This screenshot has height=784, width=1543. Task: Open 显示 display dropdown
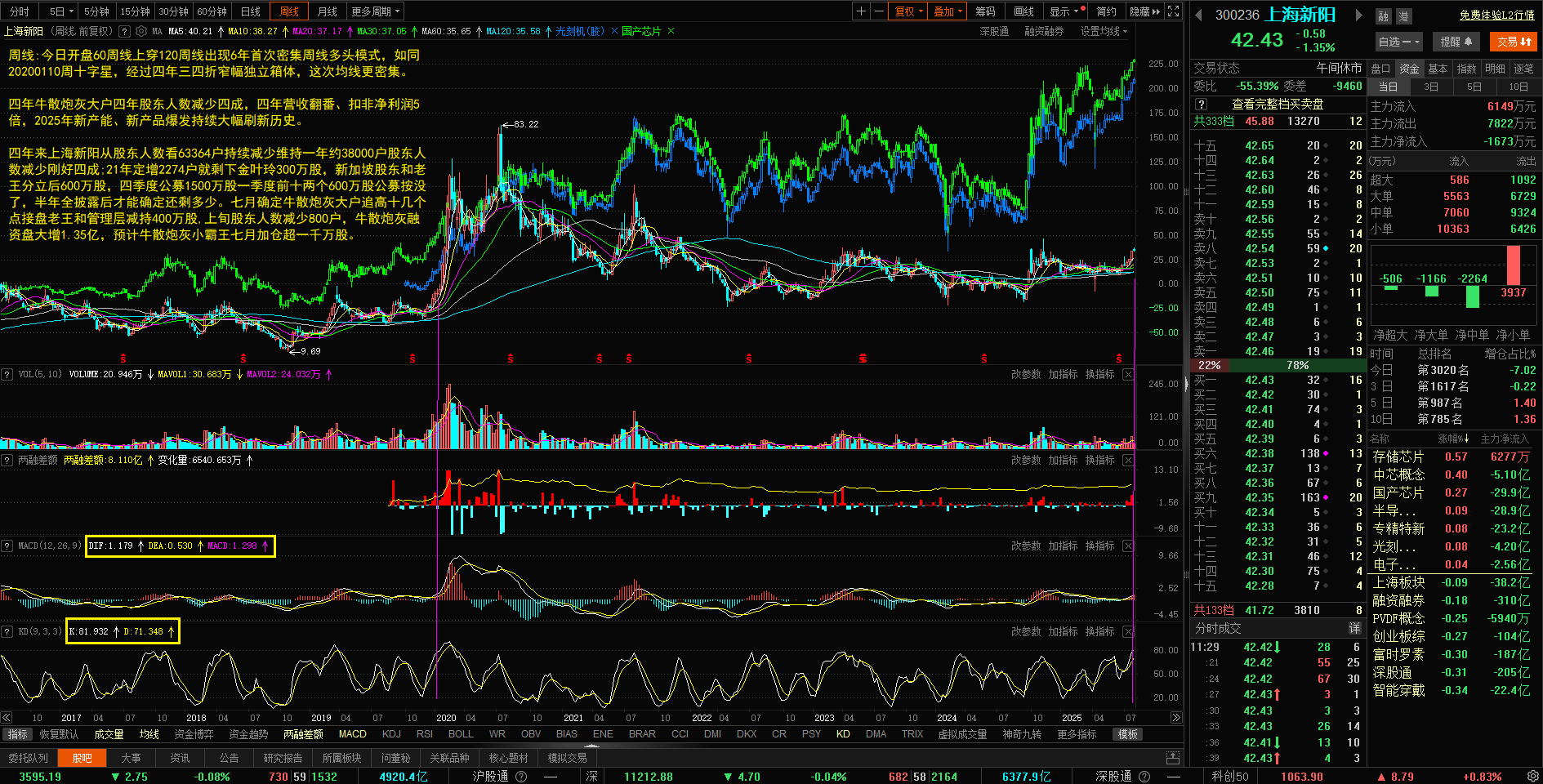(1066, 11)
